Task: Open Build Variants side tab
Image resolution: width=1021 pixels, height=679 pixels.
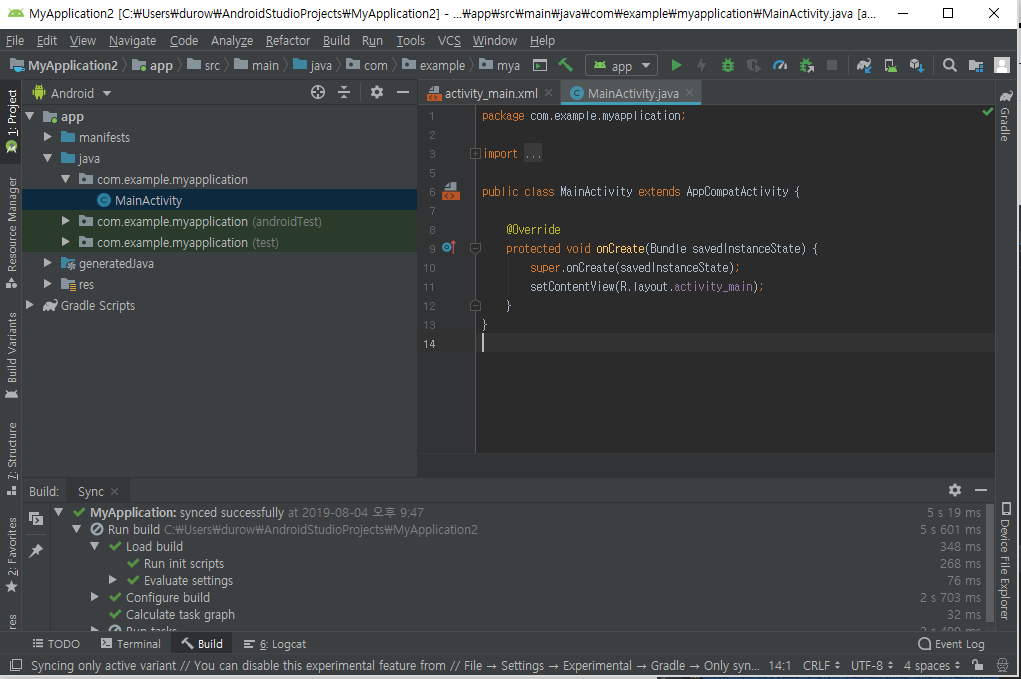Action: click(x=12, y=355)
